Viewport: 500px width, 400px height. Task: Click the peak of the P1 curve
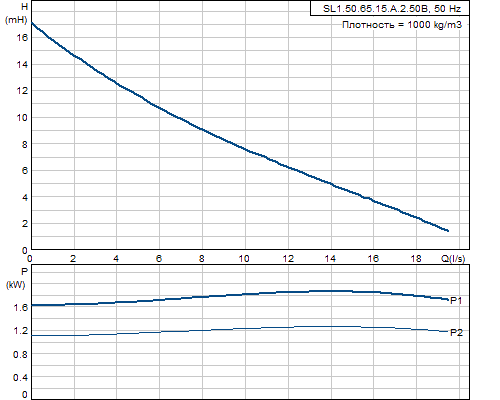(x=330, y=291)
